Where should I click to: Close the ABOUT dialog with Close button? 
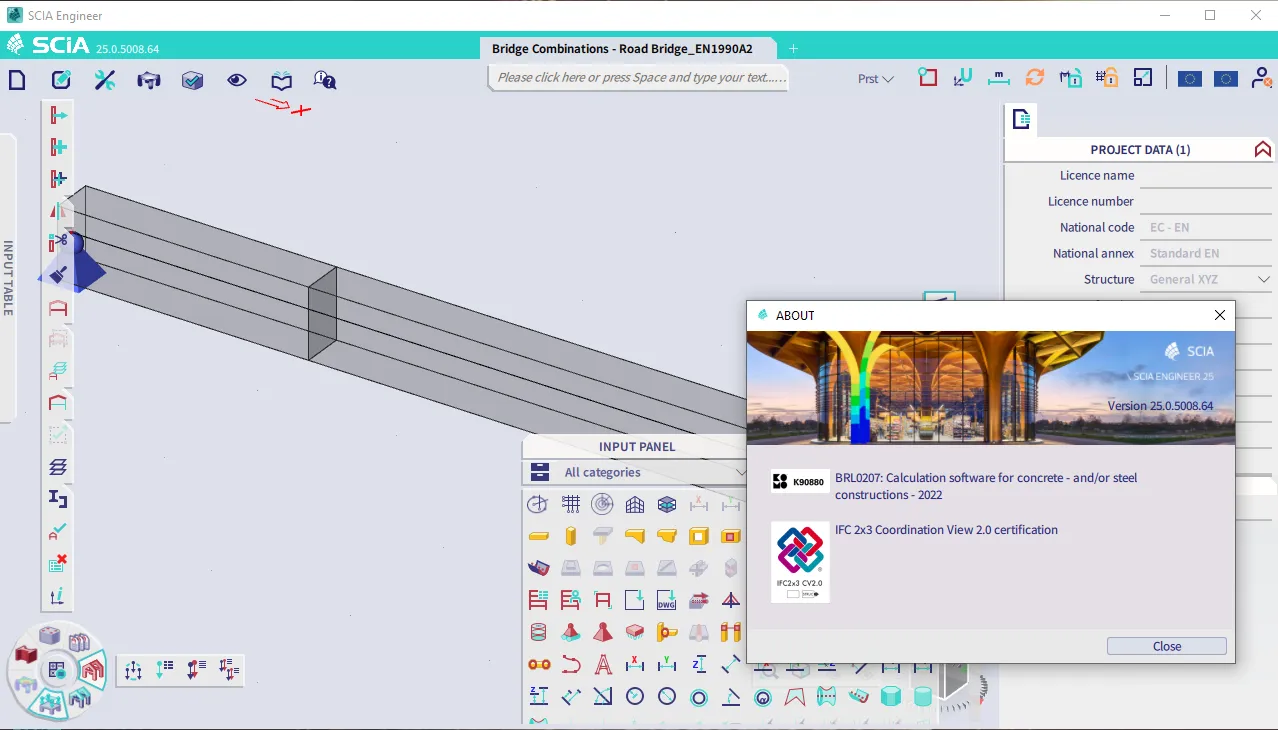1167,646
